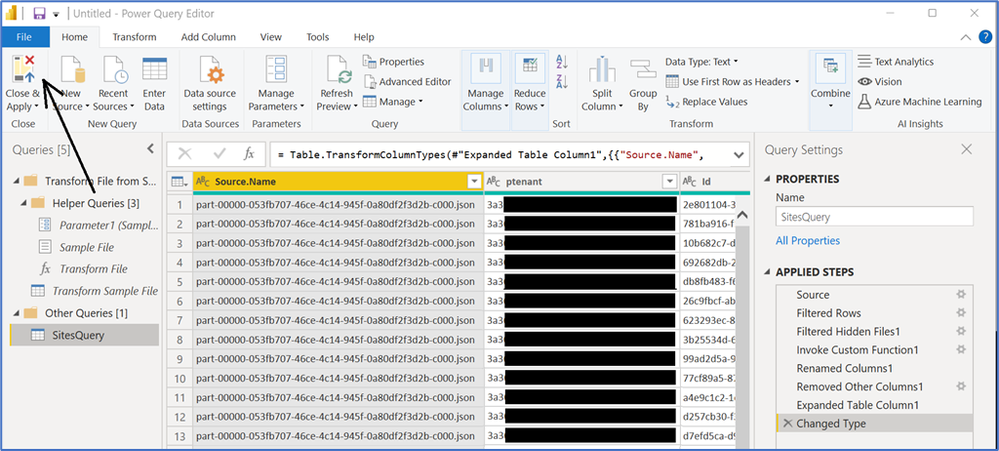
Task: Collapse the Helper Queries folder
Action: 23,203
